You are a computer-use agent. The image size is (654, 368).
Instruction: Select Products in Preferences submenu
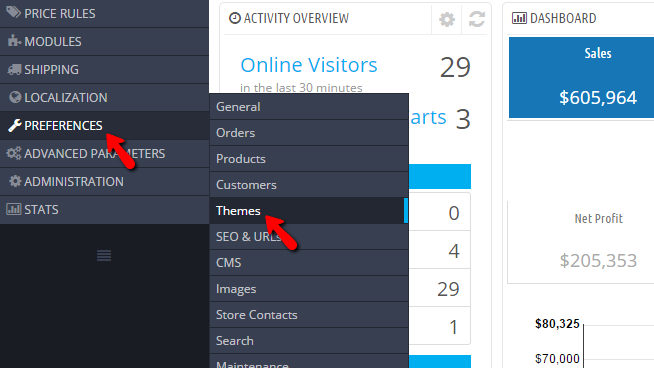(x=309, y=159)
